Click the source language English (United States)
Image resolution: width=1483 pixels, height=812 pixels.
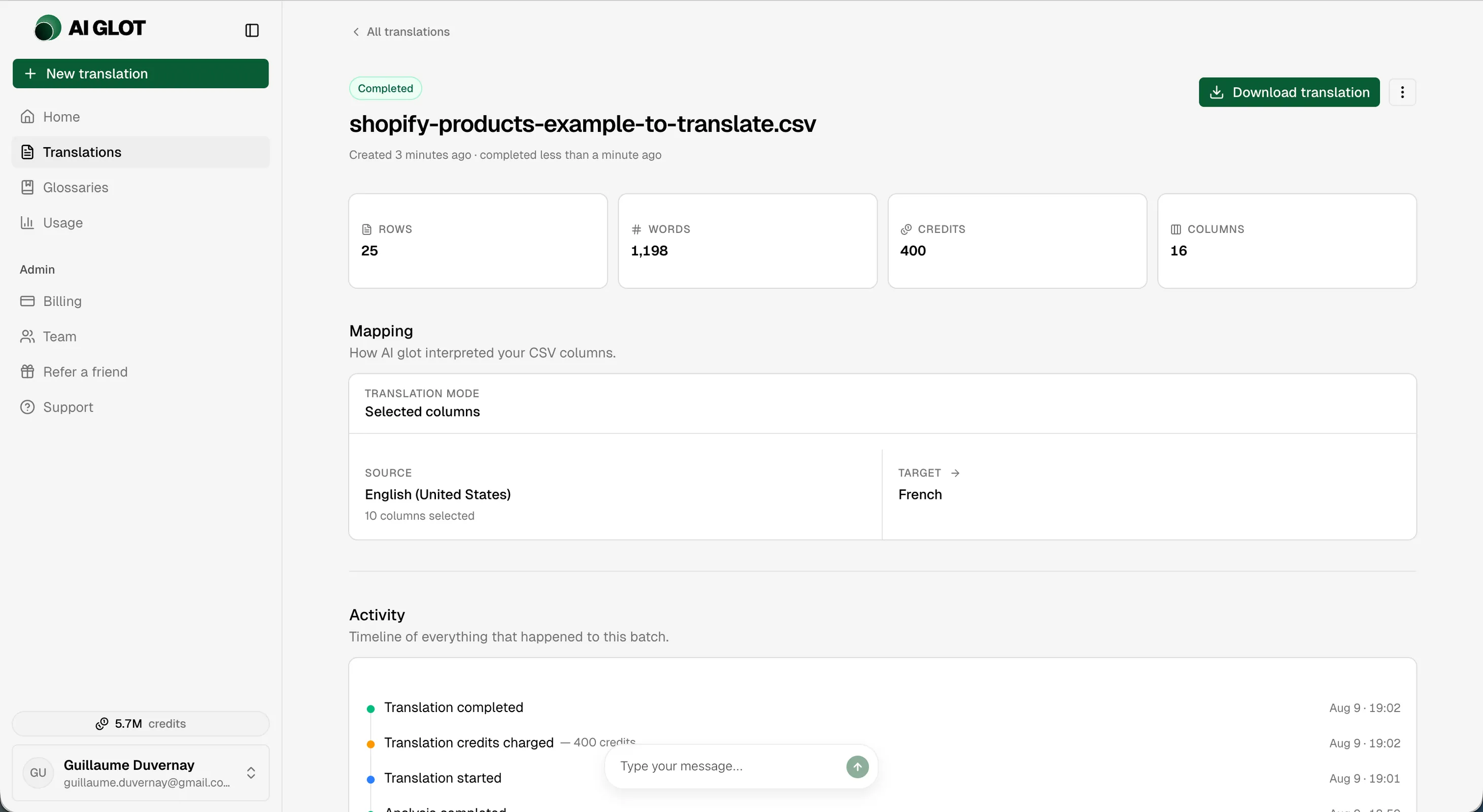coord(437,494)
